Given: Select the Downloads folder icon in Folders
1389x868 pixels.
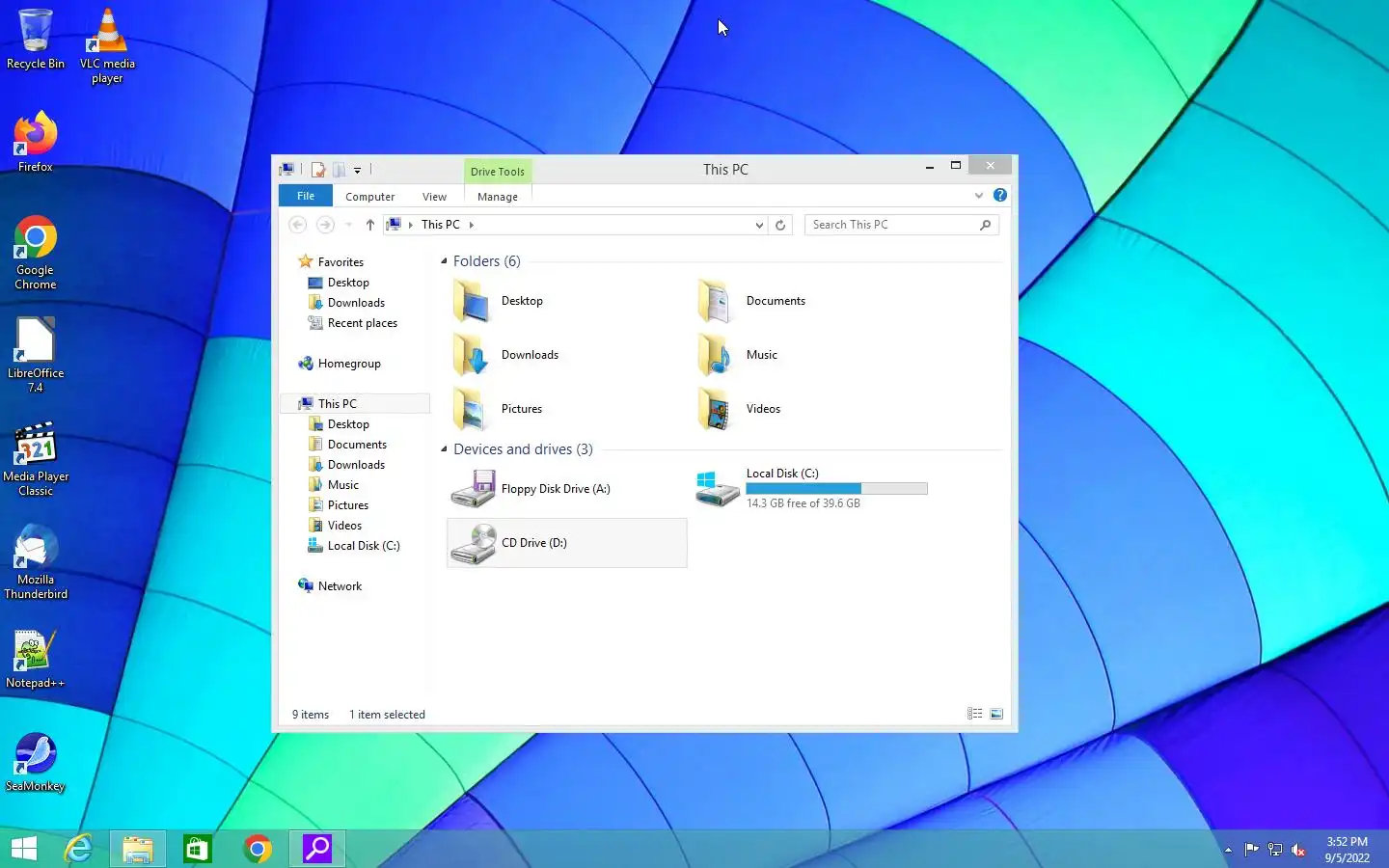Looking at the screenshot, I should (472, 355).
